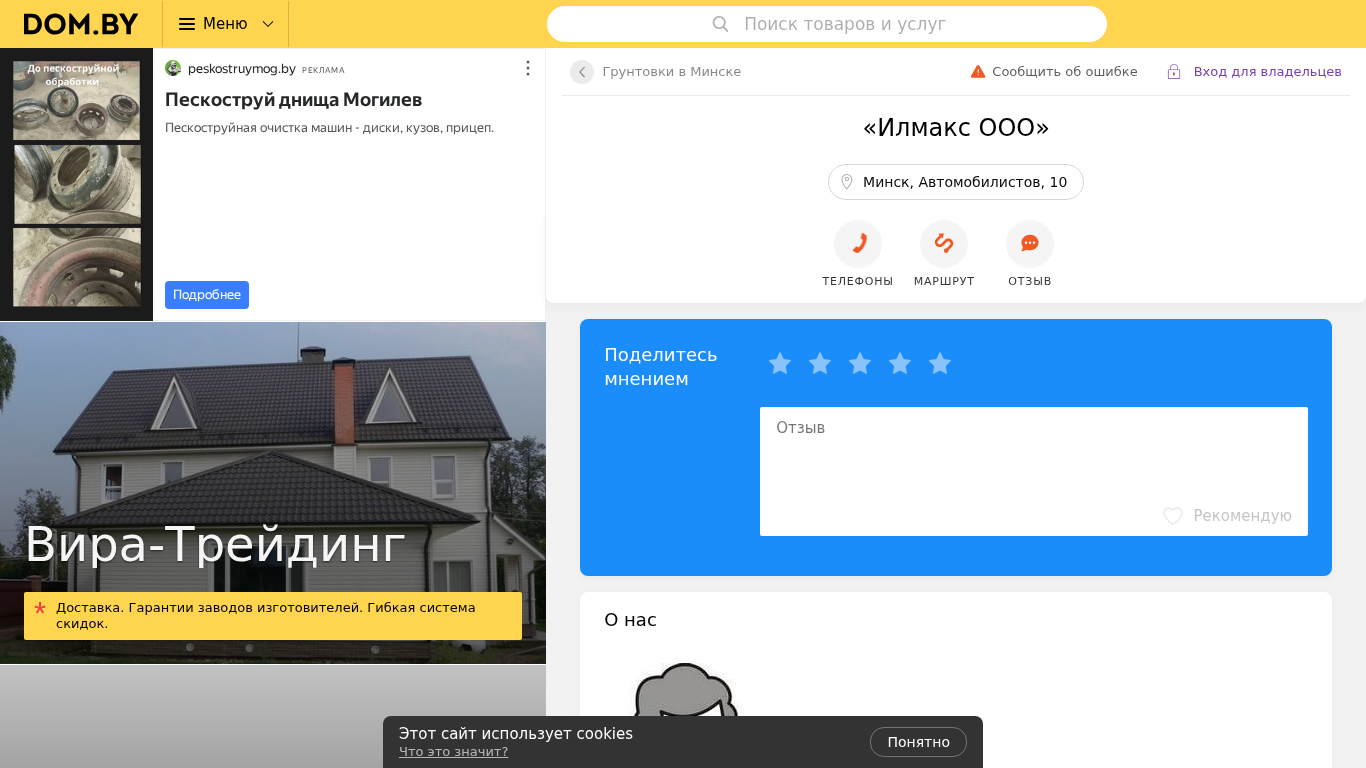Click the magnifier search icon
Image resolution: width=1366 pixels, height=768 pixels.
point(720,24)
